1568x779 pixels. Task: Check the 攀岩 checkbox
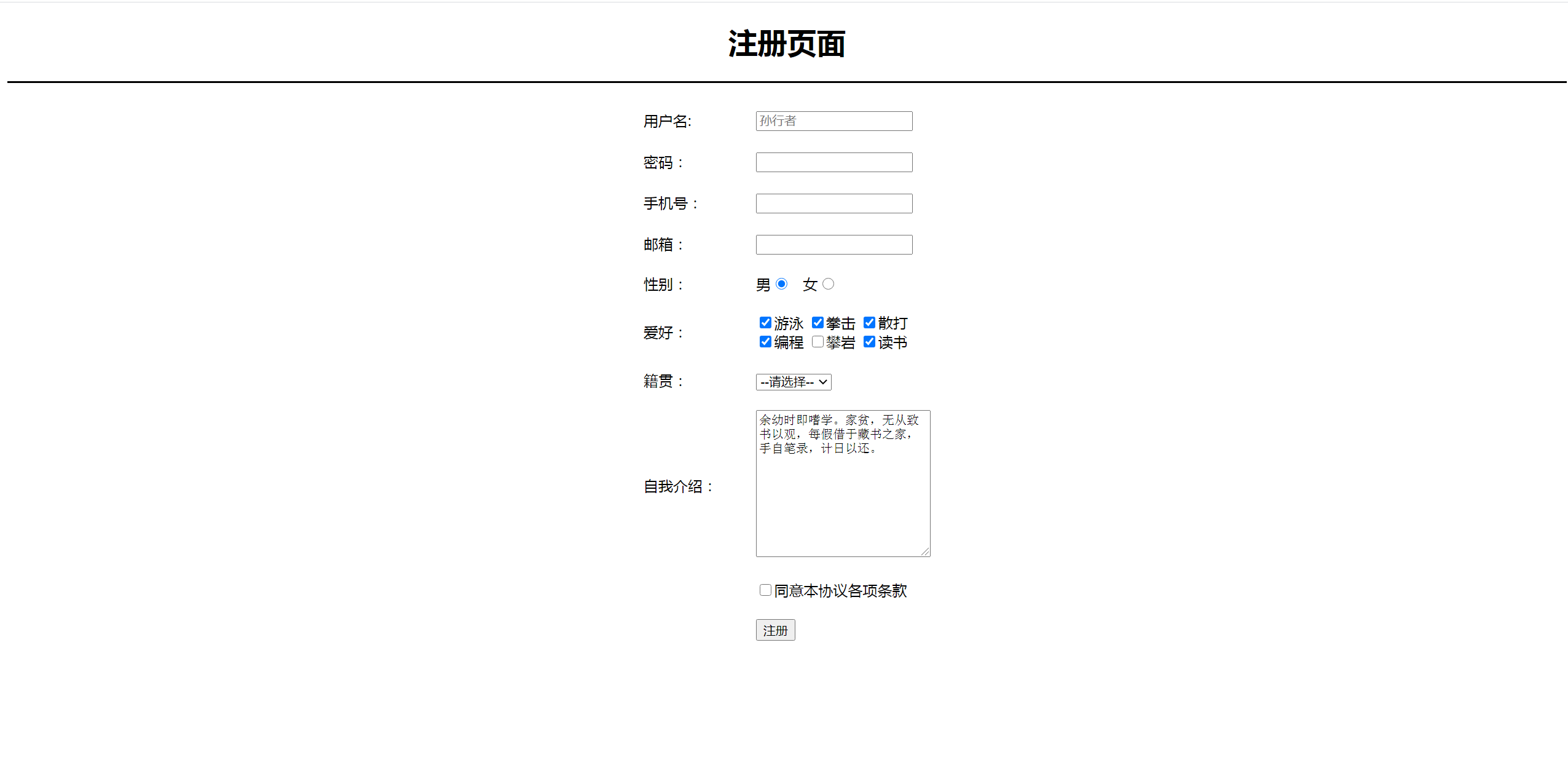(817, 342)
